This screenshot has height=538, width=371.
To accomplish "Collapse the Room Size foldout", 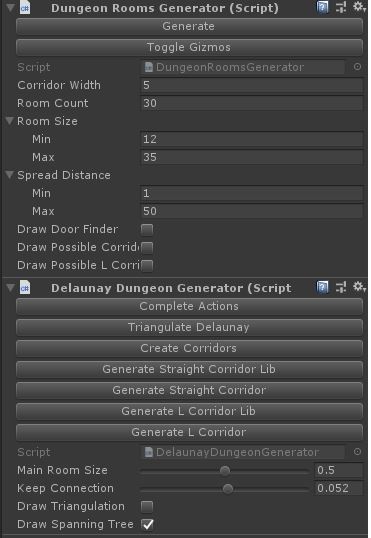I will pyautogui.click(x=10, y=121).
